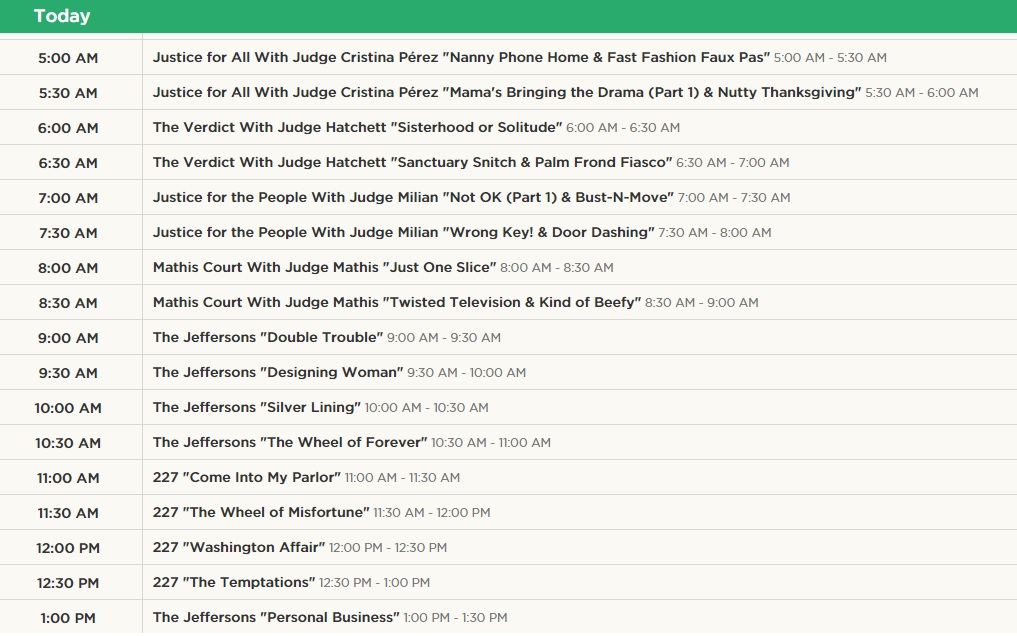Open The Jeffersons "Double Trouble" listing
Screen dimensions: 1017x636
coord(268,337)
